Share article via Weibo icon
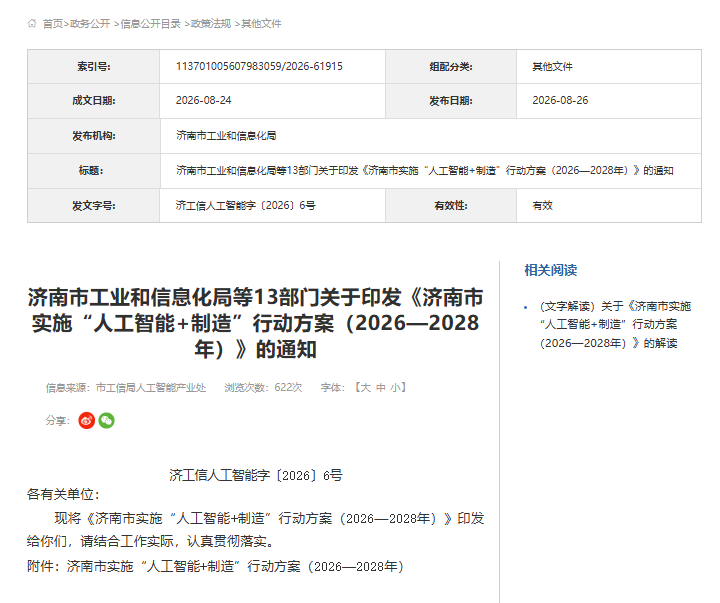720x603 pixels. pos(86,420)
